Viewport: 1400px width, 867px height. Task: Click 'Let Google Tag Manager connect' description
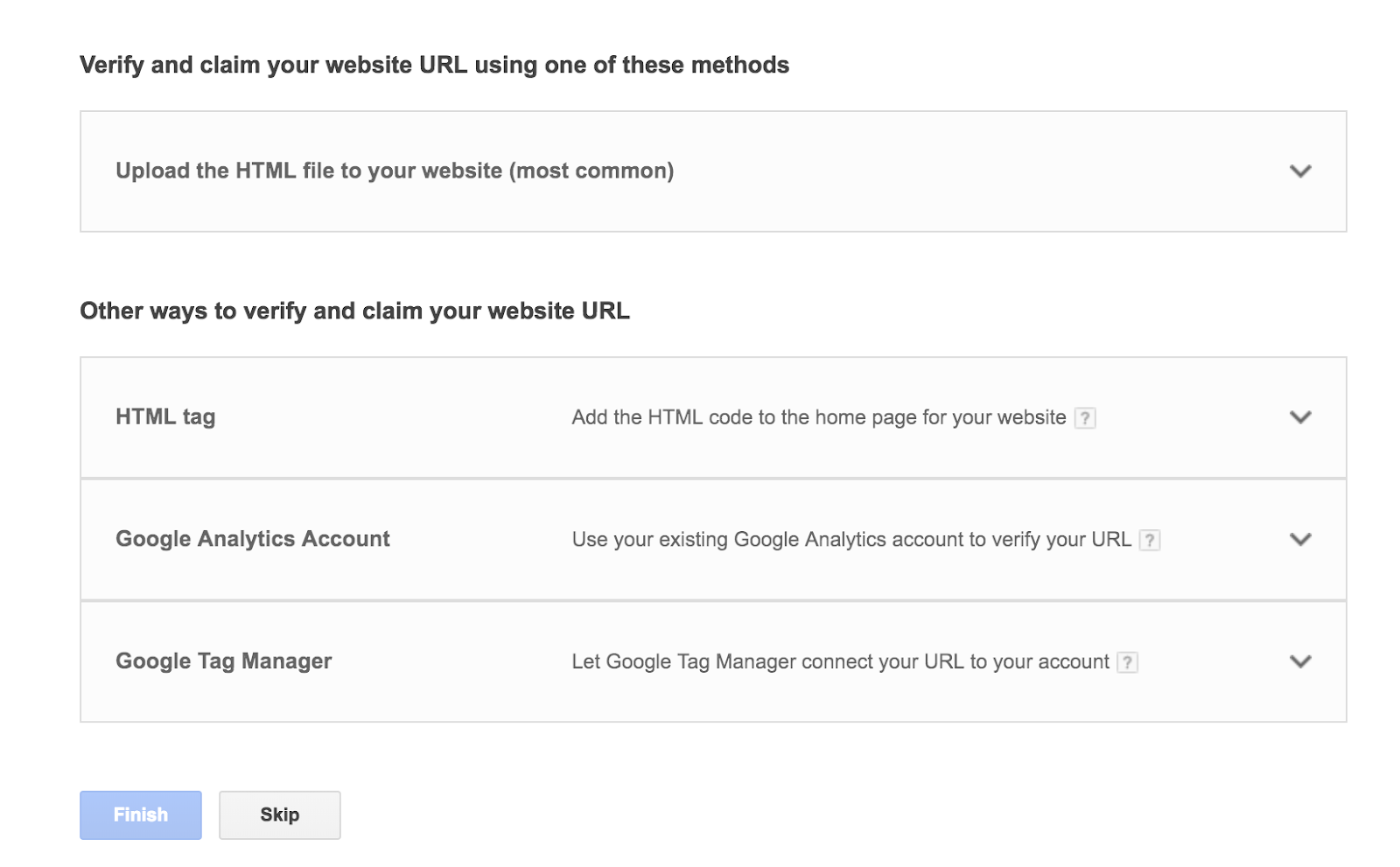840,662
